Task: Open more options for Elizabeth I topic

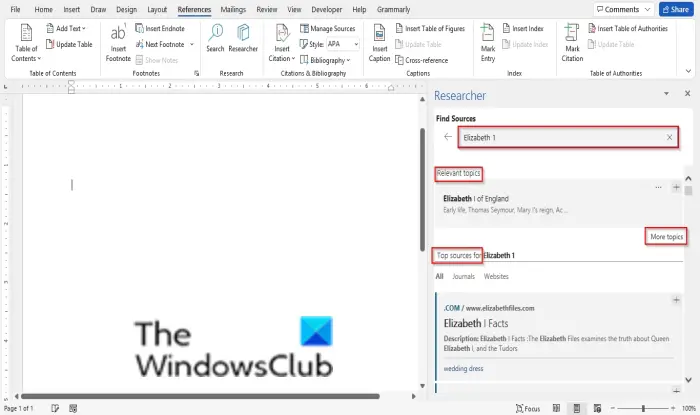Action: point(658,187)
